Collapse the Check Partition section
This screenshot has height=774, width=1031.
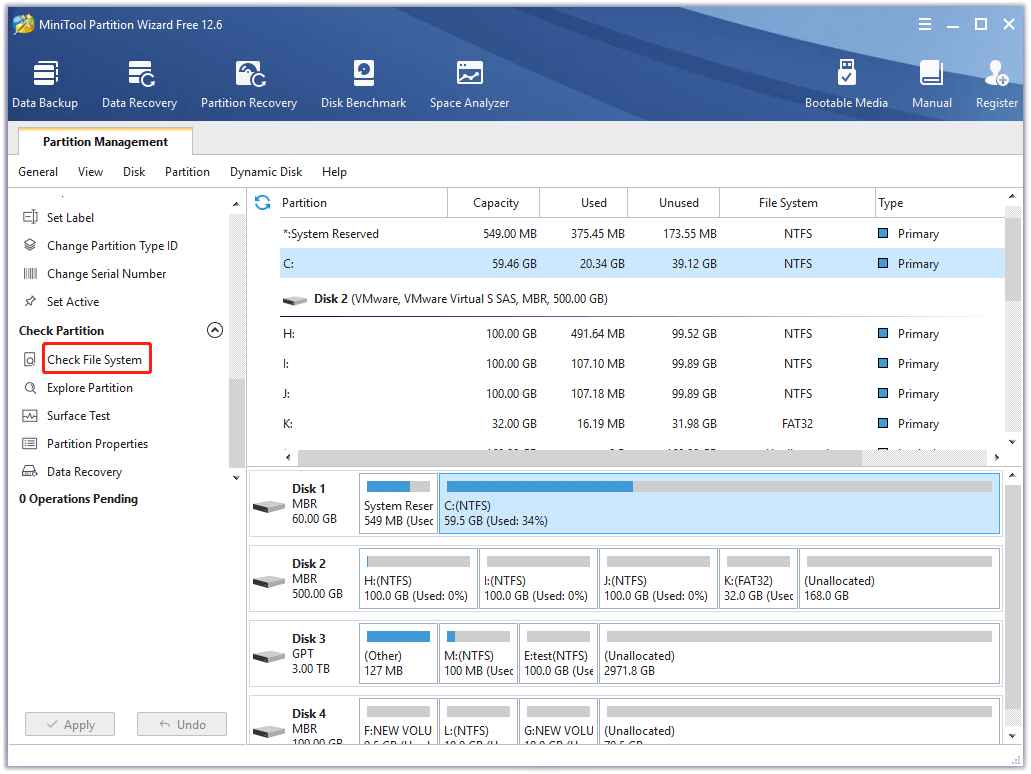coord(215,330)
